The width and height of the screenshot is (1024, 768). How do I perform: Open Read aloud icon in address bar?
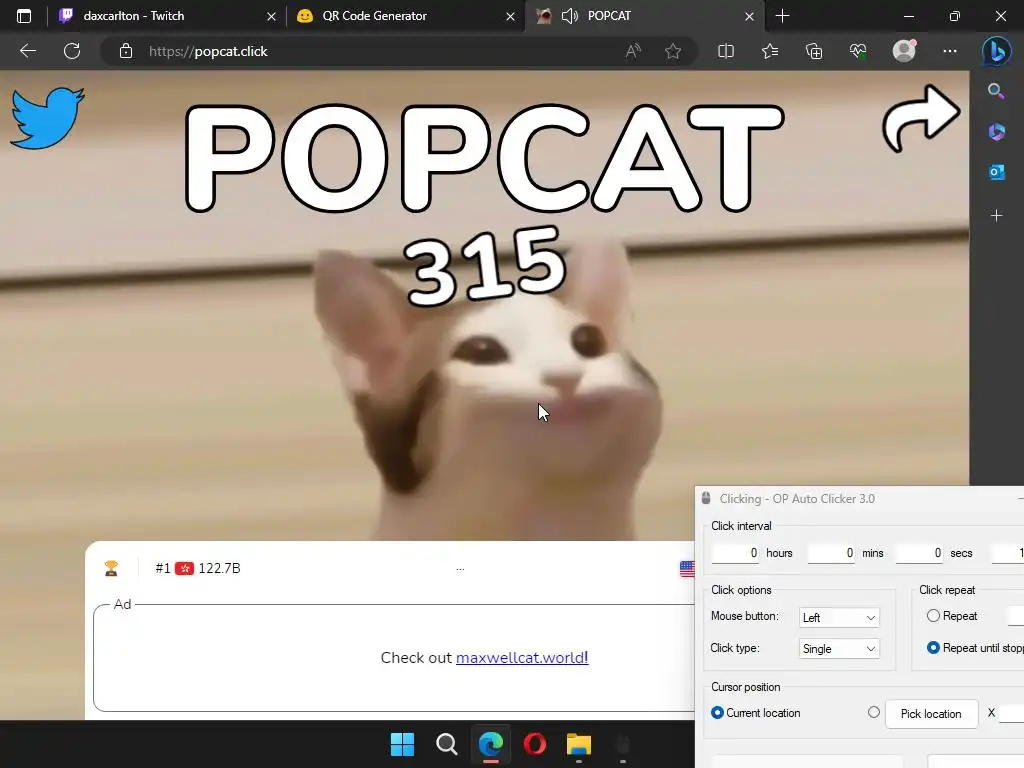[x=633, y=51]
